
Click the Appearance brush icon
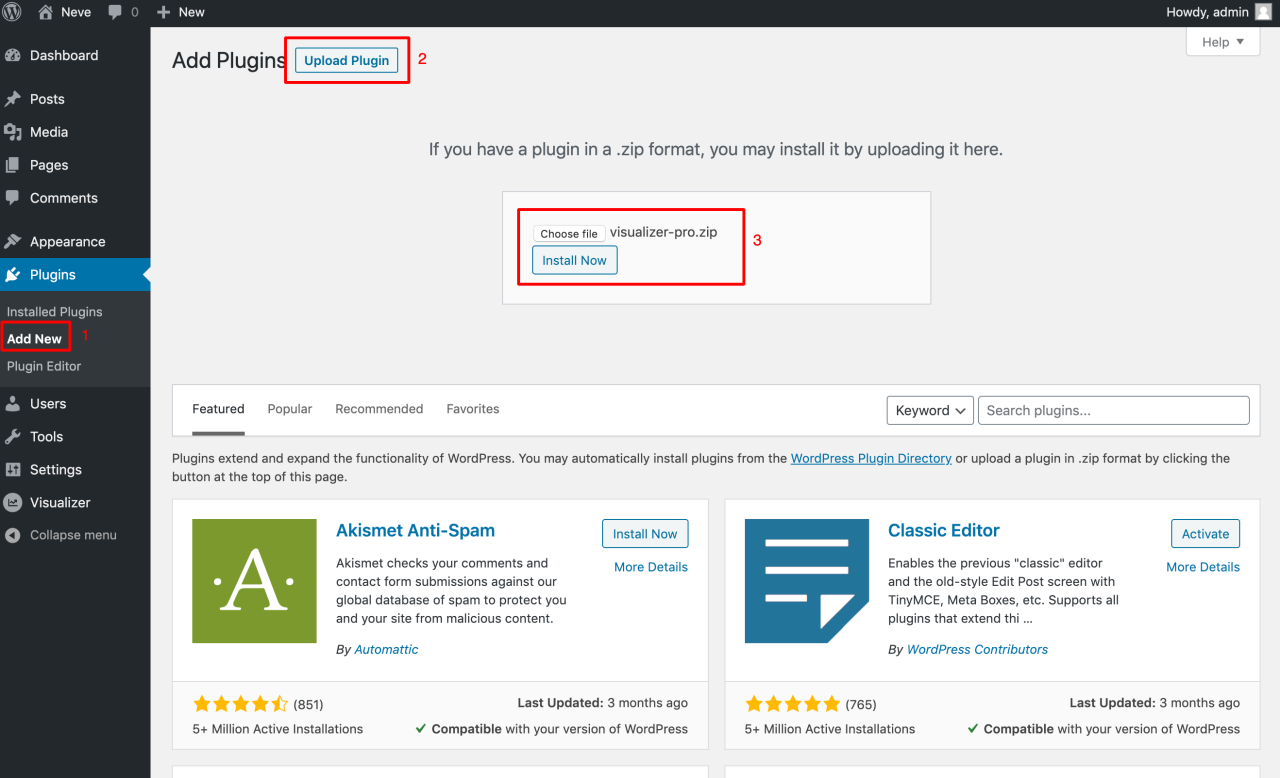tap(13, 241)
